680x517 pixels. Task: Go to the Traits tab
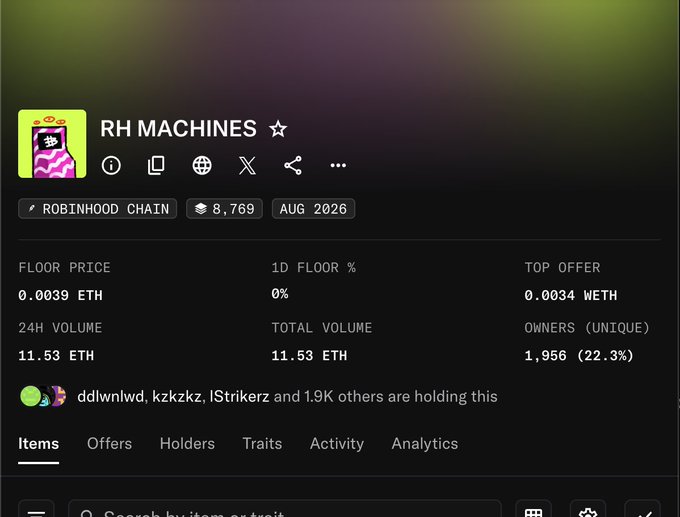click(x=262, y=444)
